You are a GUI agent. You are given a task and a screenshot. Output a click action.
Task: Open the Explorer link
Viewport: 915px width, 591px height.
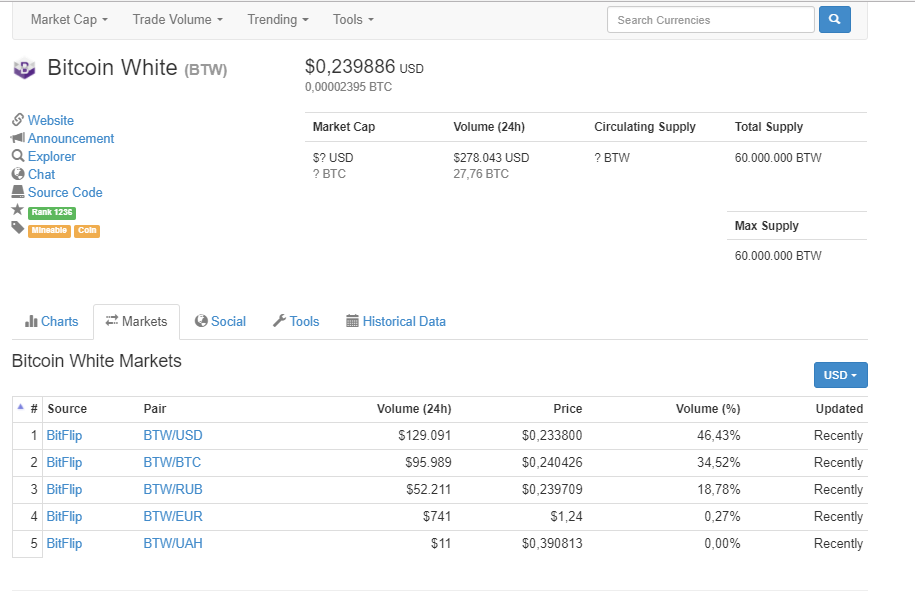pos(51,157)
